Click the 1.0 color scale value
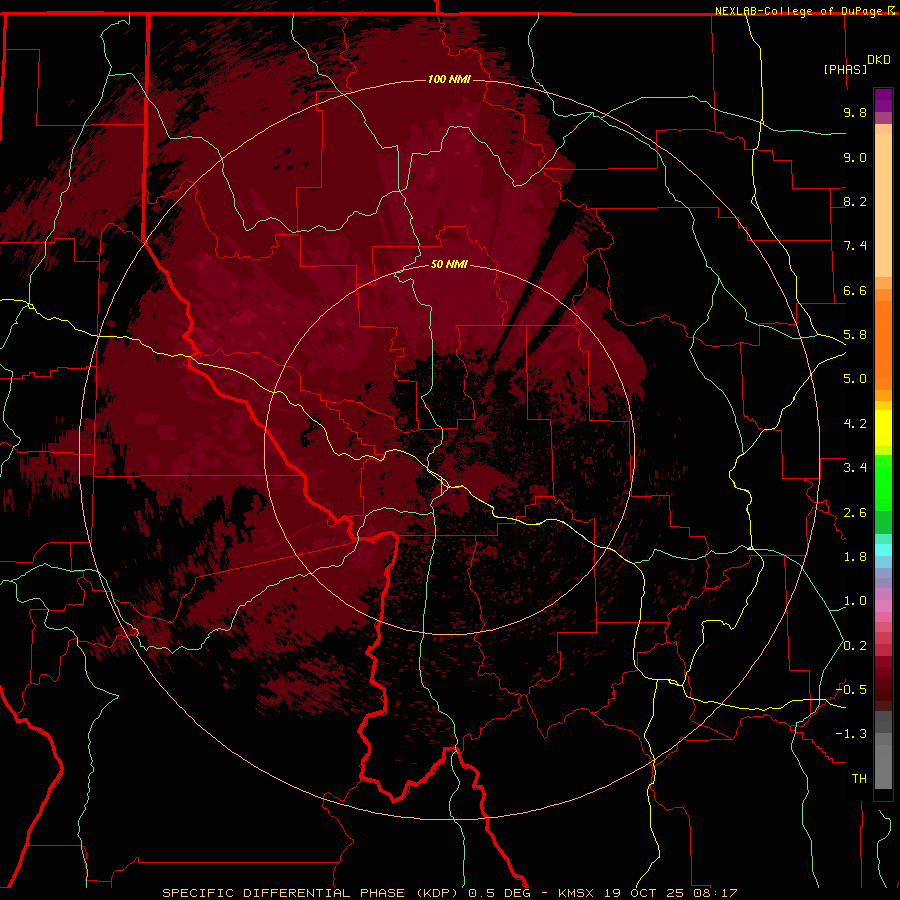900x900 pixels. click(855, 601)
